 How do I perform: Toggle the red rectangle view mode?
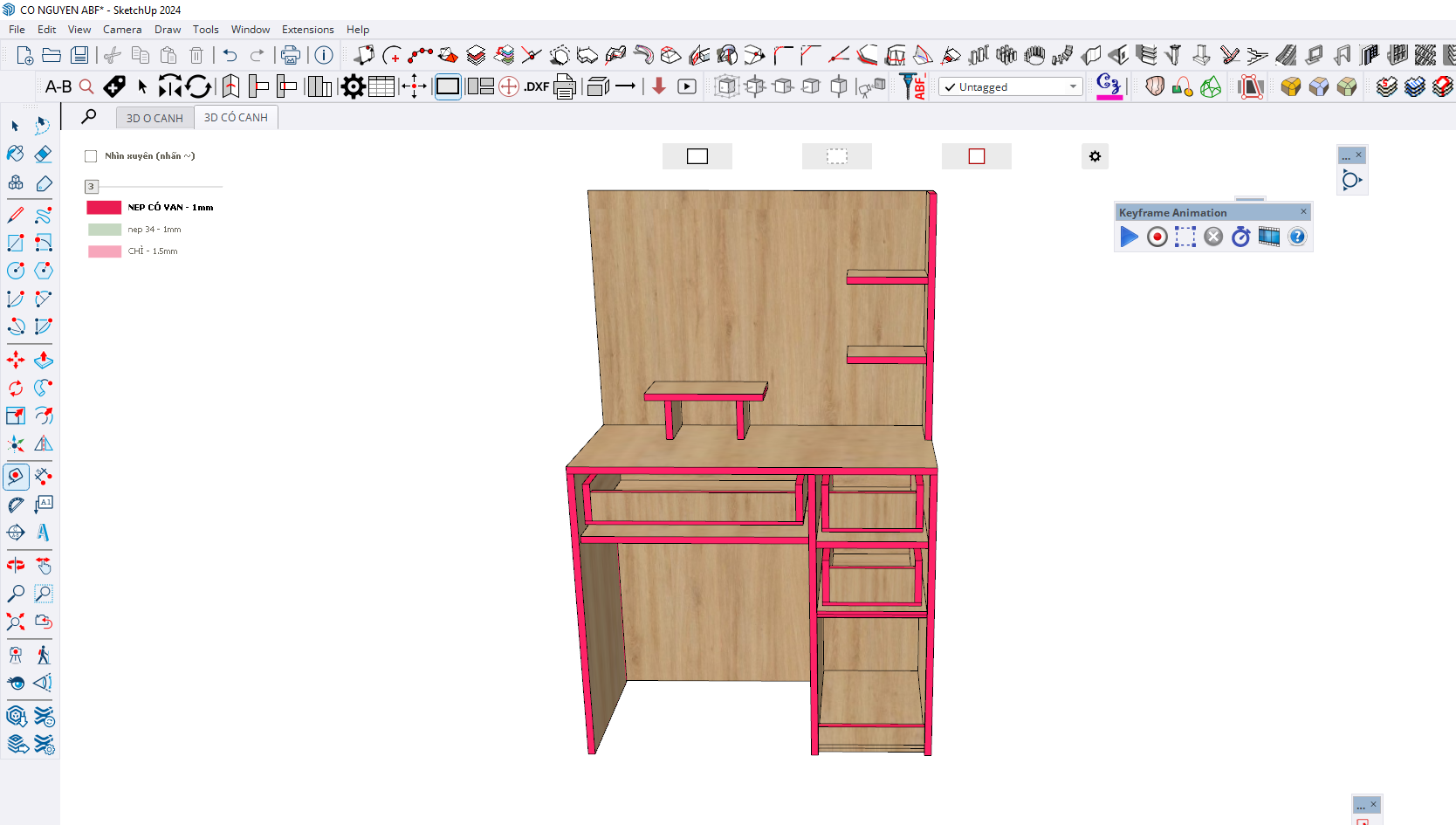pos(976,156)
